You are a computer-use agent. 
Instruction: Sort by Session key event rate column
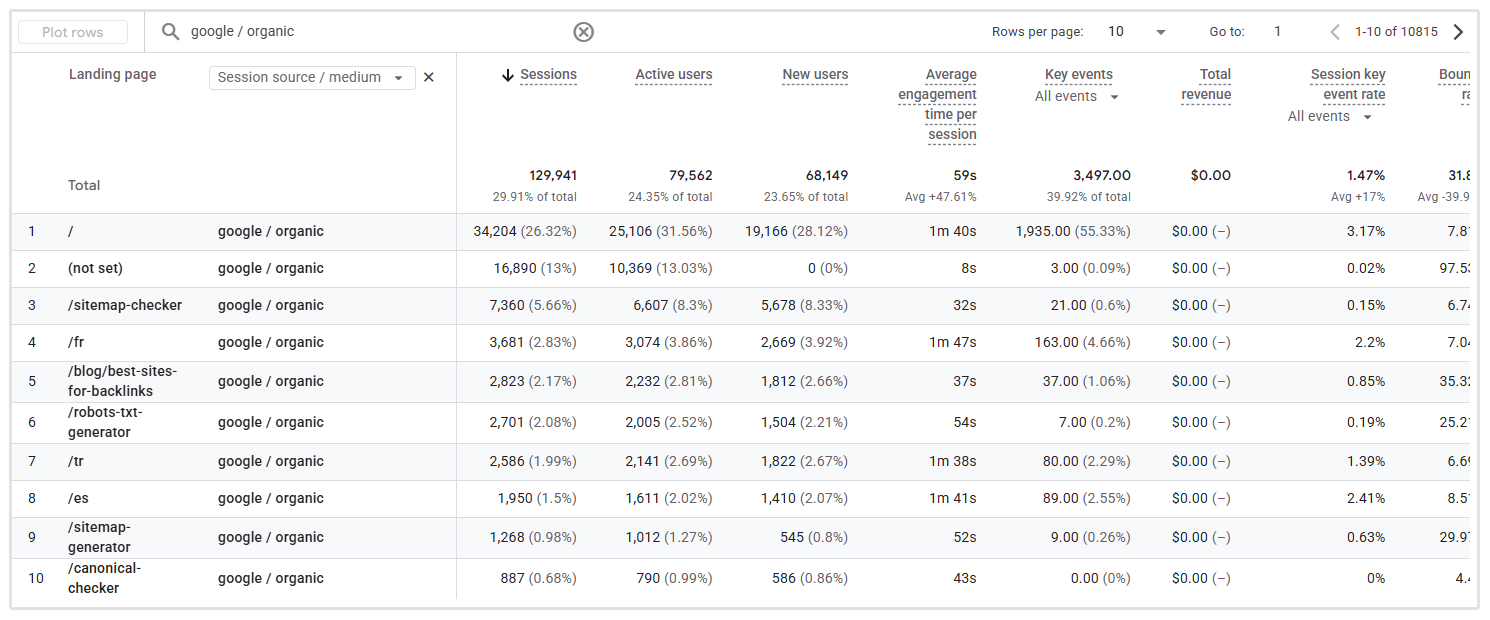[x=1348, y=85]
